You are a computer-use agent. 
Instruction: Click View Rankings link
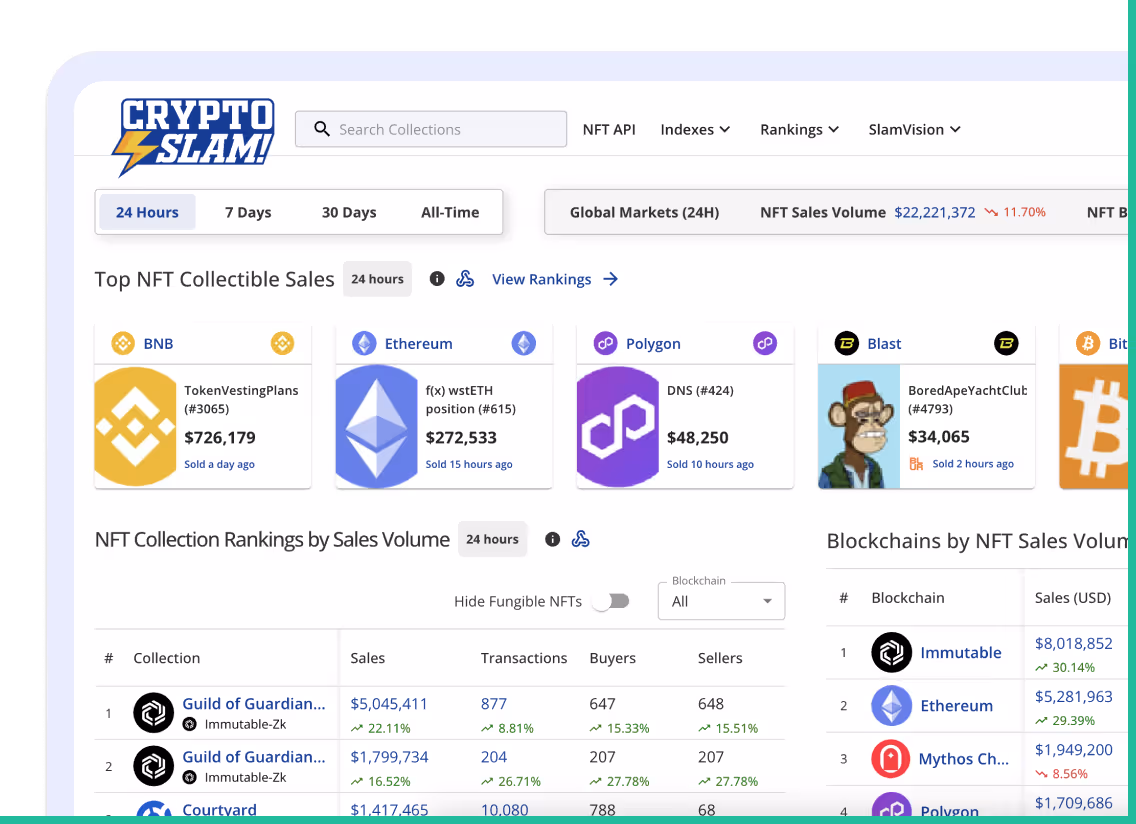[541, 279]
